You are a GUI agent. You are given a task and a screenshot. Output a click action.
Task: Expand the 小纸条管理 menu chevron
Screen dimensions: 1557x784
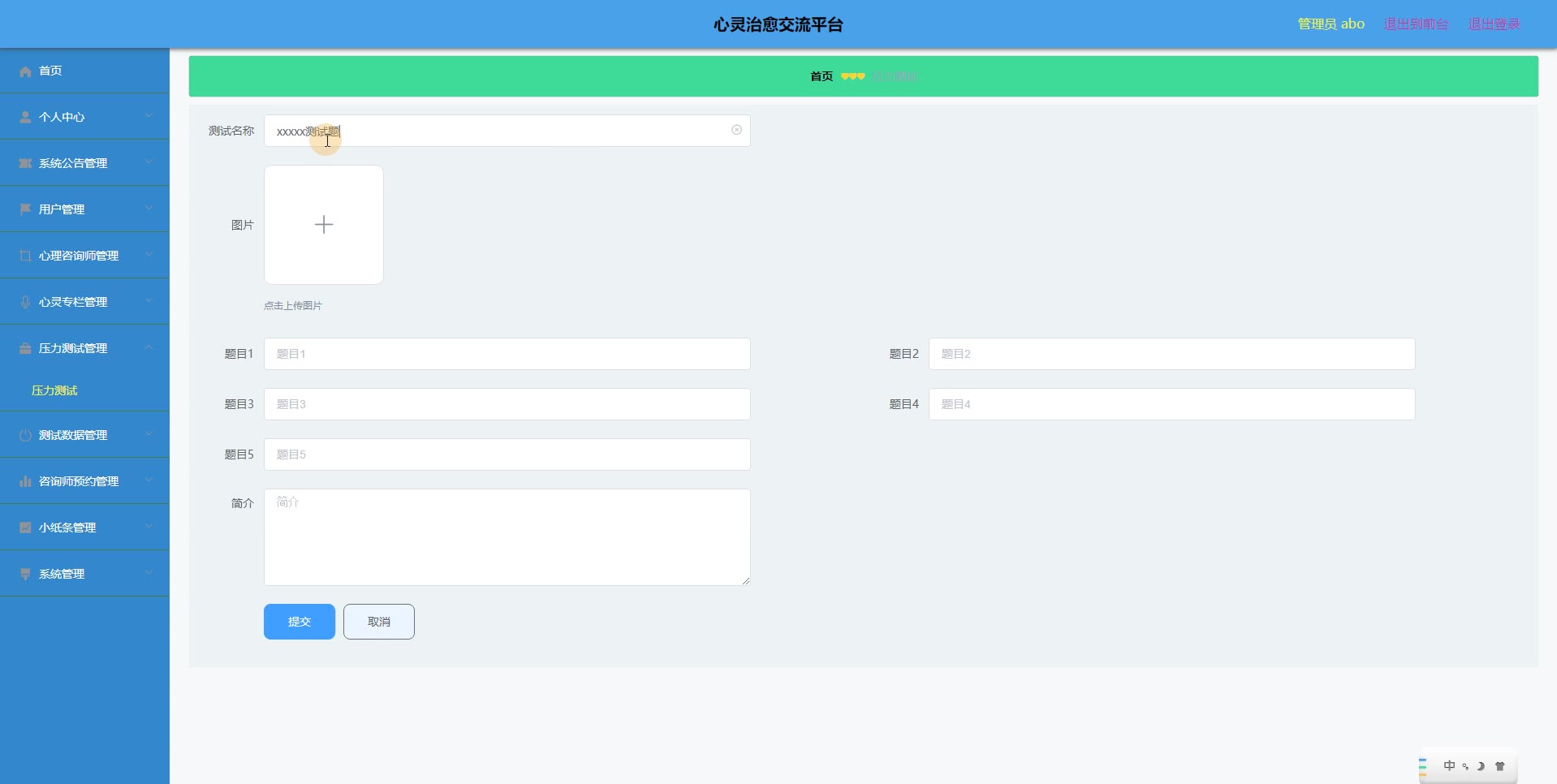149,527
